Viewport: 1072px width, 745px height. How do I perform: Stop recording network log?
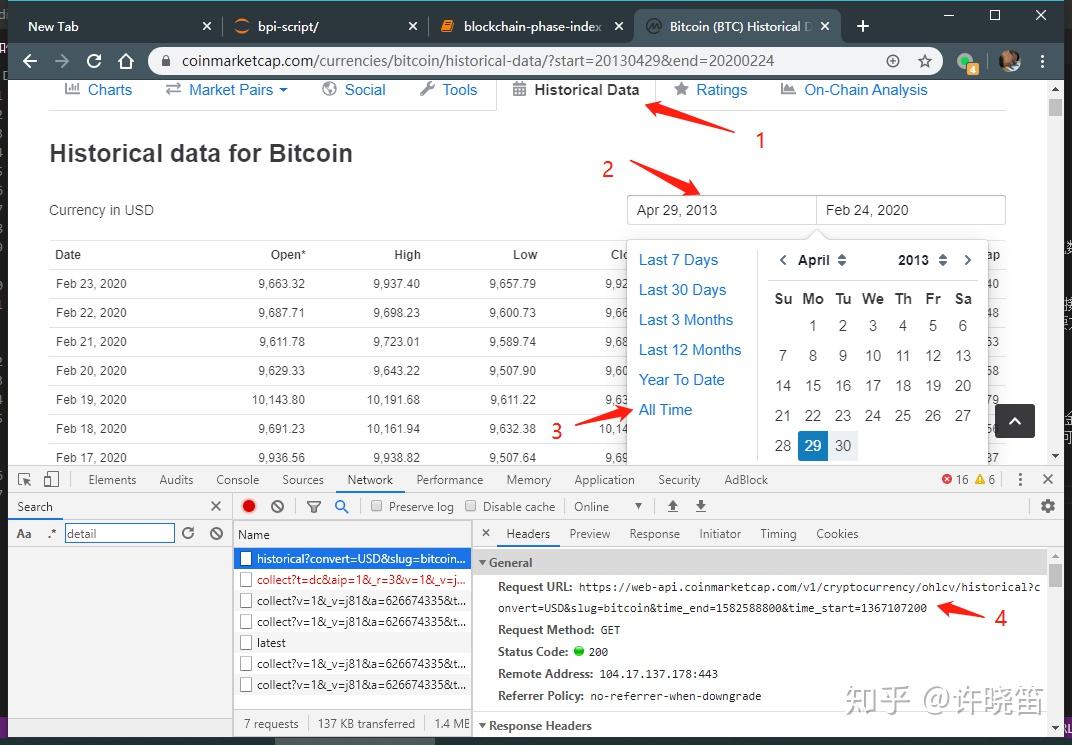pos(249,506)
